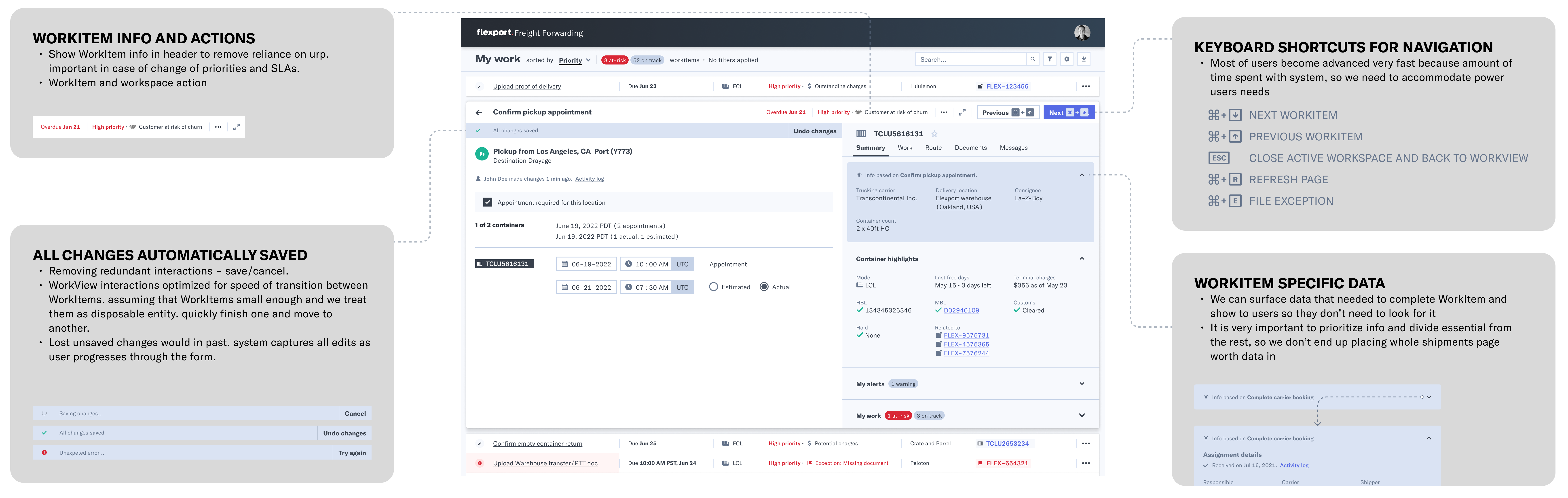Open the TCLU2653234 container link
The image size is (1568, 498).
coord(1007,444)
